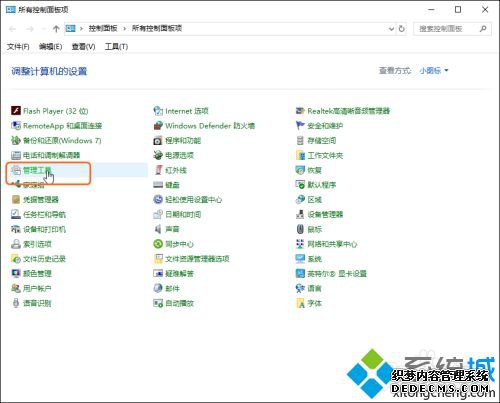Image resolution: width=500 pixels, height=403 pixels.
Task: Open the 查看(V) menu
Action: pyautogui.click(x=83, y=47)
